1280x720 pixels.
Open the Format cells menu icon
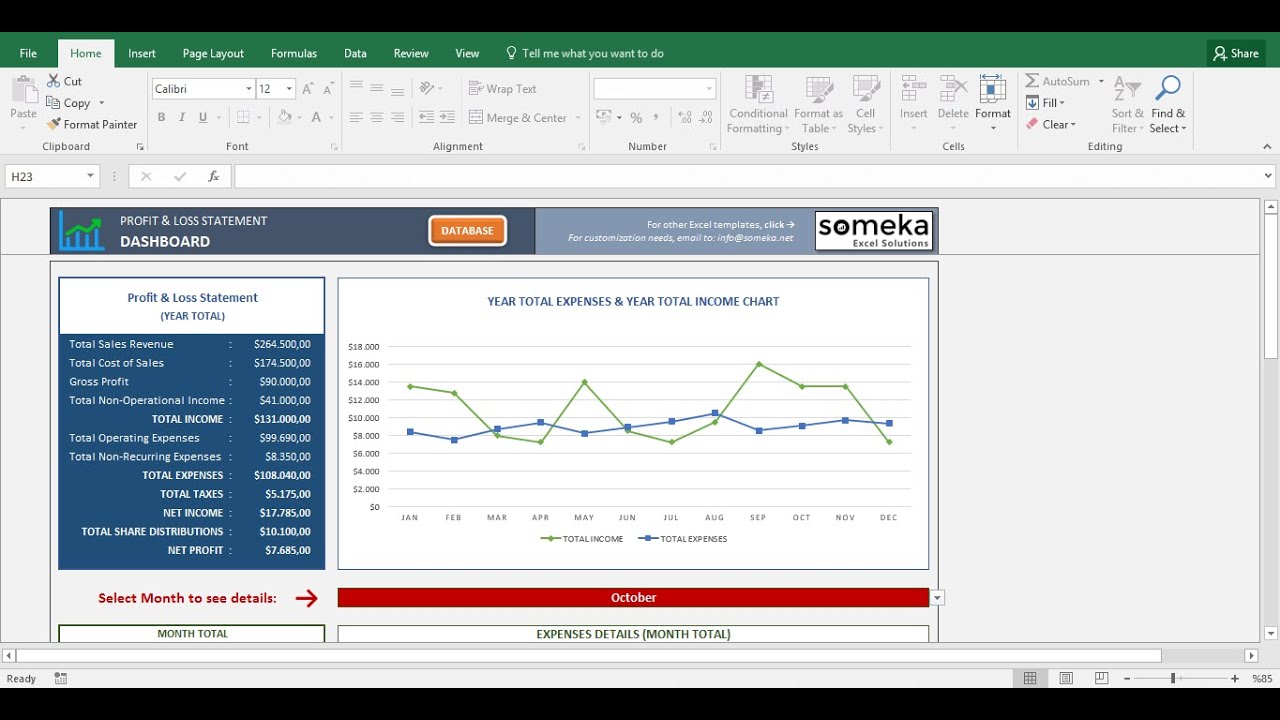pyautogui.click(x=993, y=89)
